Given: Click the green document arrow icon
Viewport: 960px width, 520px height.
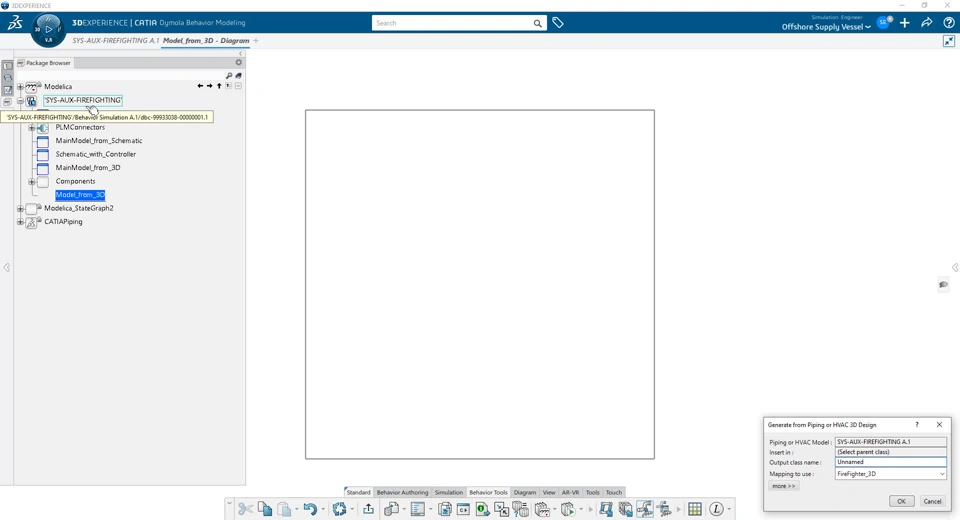Looking at the screenshot, I should click(482, 509).
